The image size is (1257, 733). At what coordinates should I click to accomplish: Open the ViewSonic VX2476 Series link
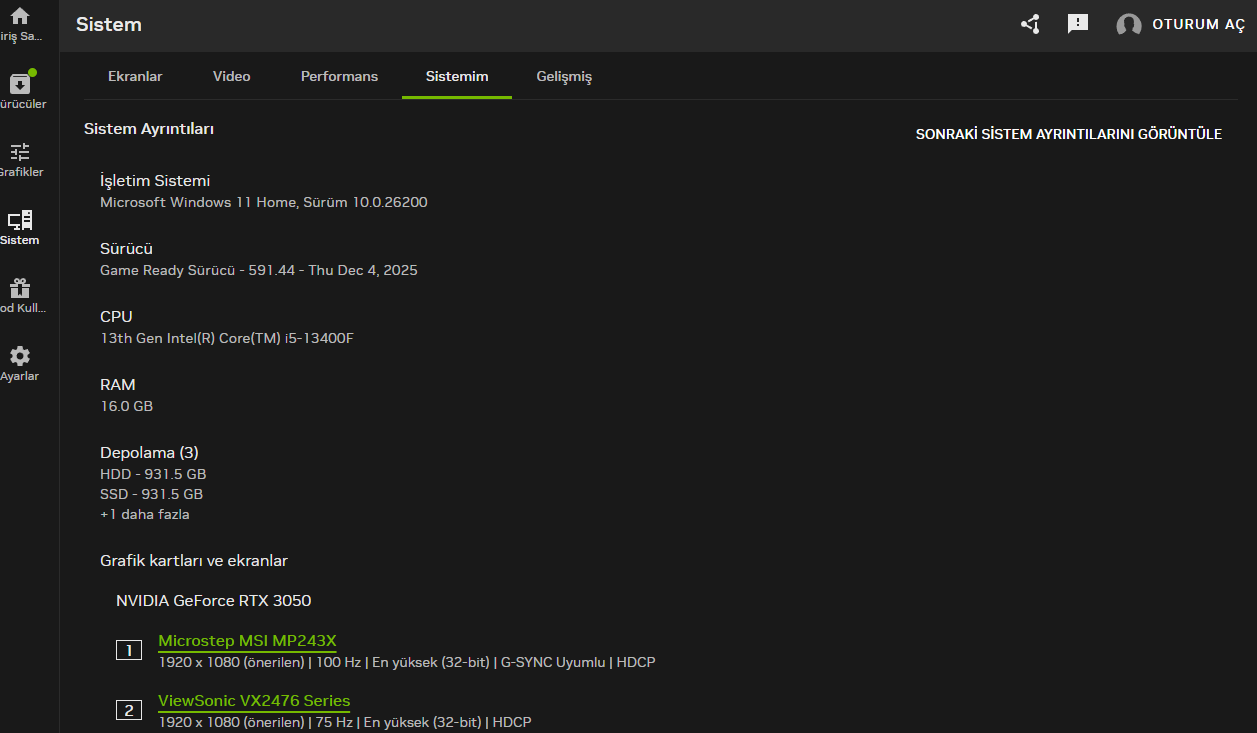point(254,700)
